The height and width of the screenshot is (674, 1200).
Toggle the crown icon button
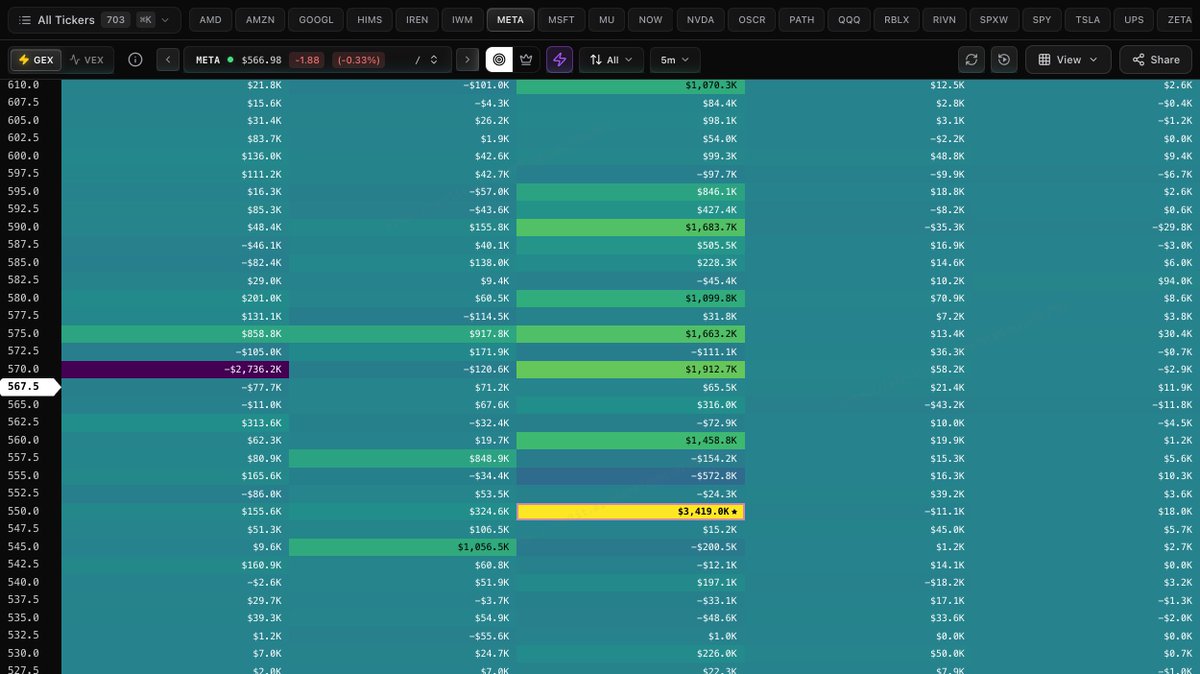tap(526, 60)
